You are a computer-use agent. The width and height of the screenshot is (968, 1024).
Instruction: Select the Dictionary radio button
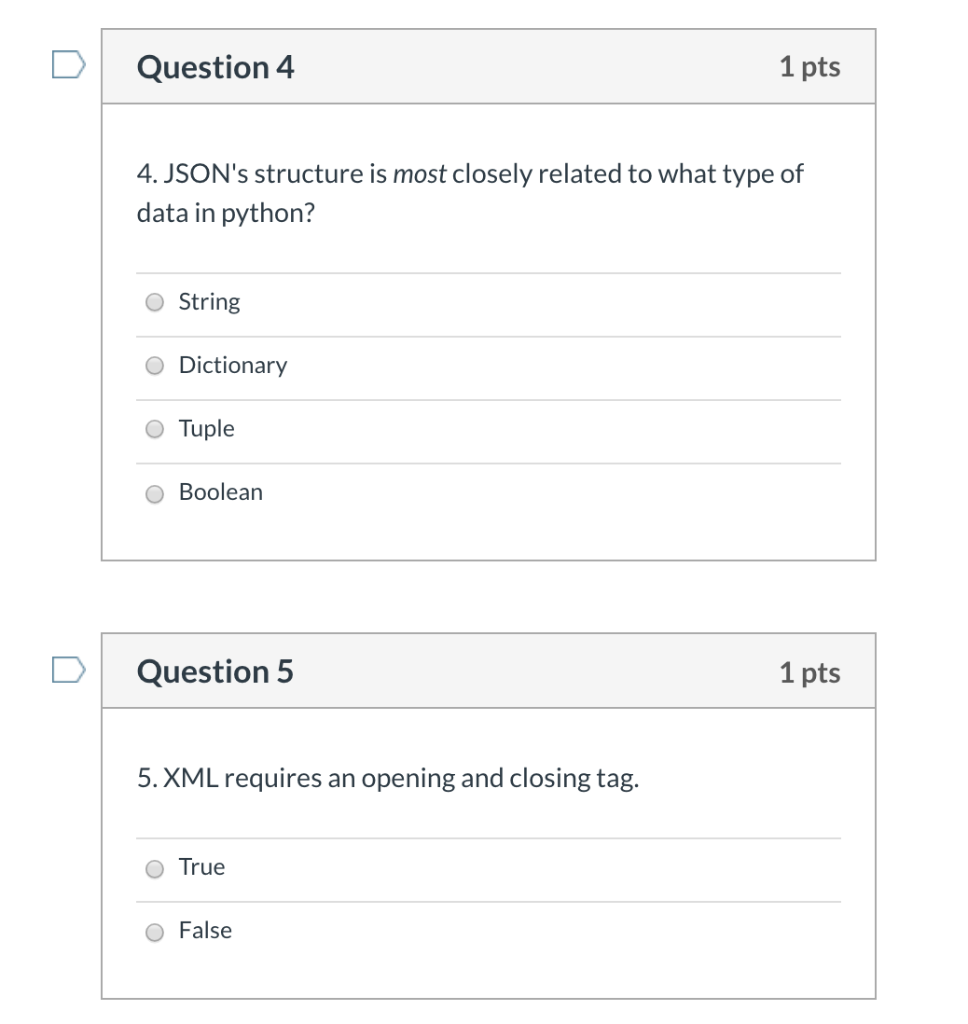click(155, 366)
